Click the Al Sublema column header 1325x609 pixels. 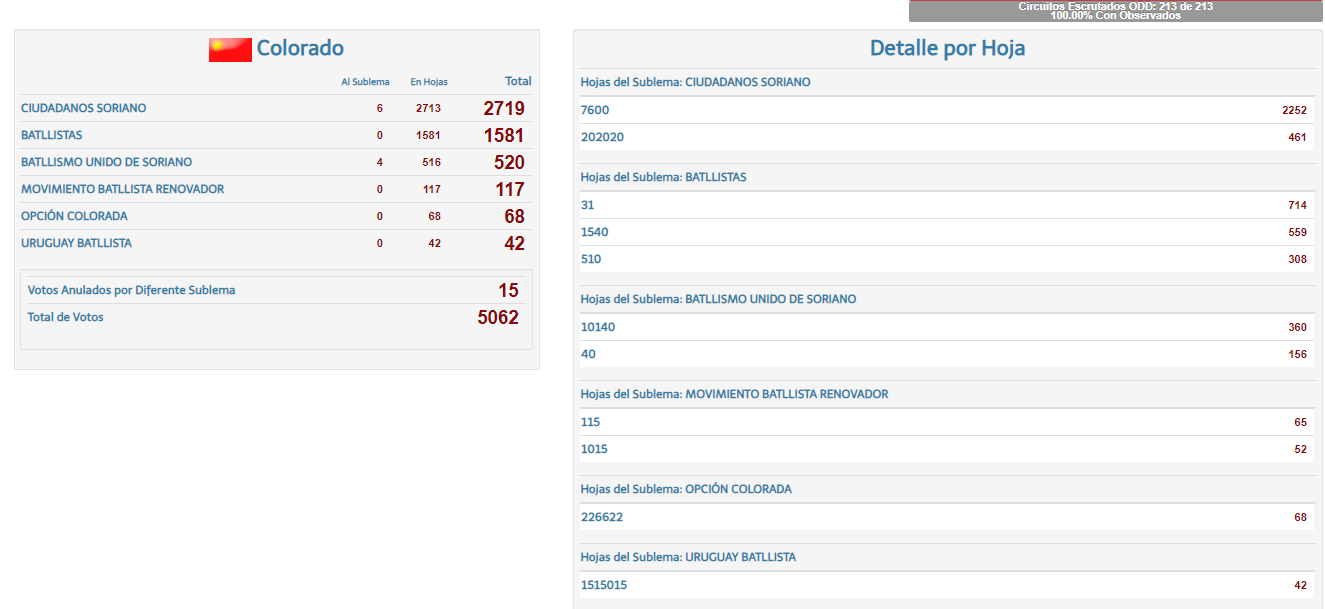[x=365, y=82]
